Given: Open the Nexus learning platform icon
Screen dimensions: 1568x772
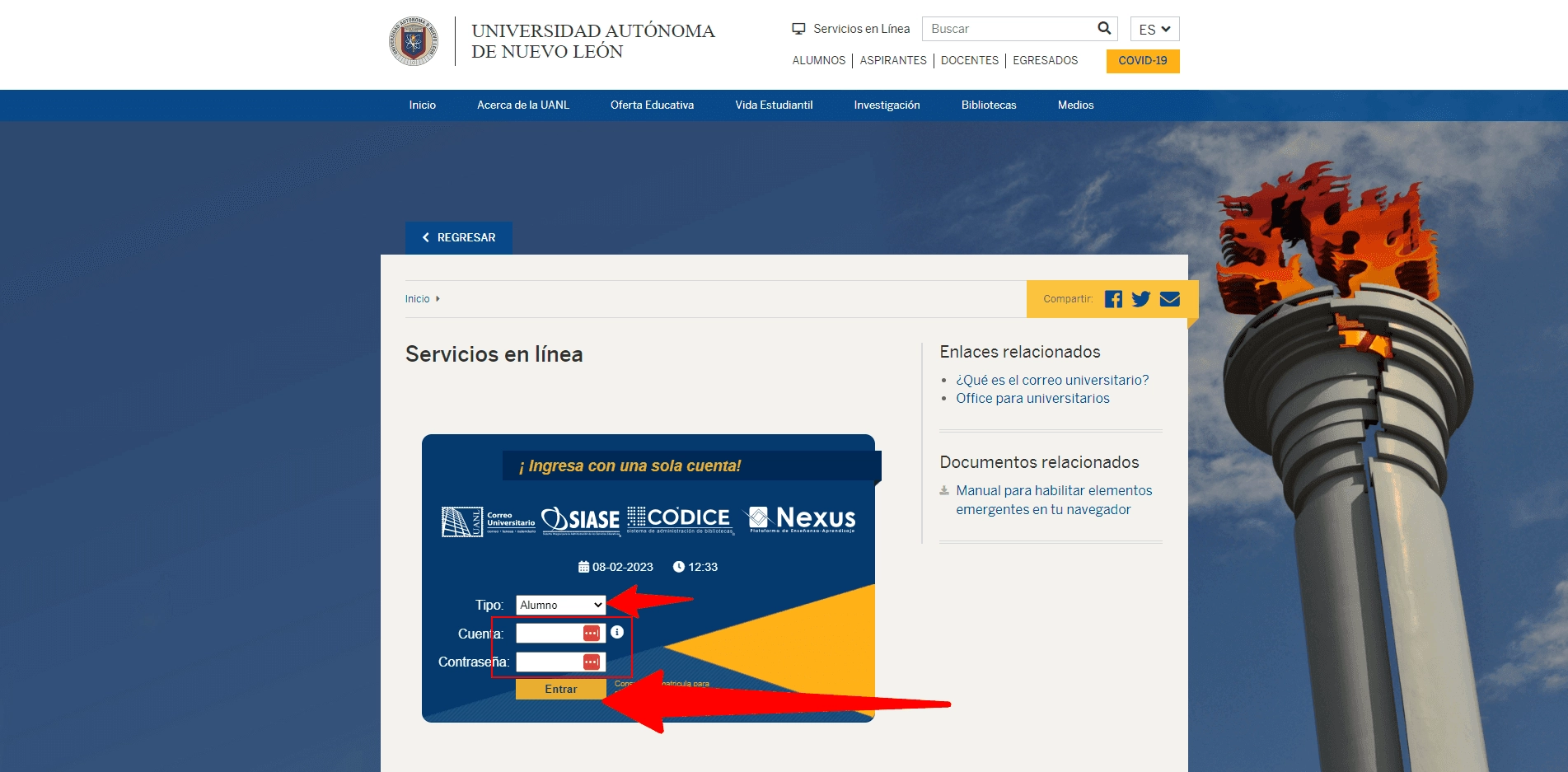Looking at the screenshot, I should pyautogui.click(x=800, y=519).
